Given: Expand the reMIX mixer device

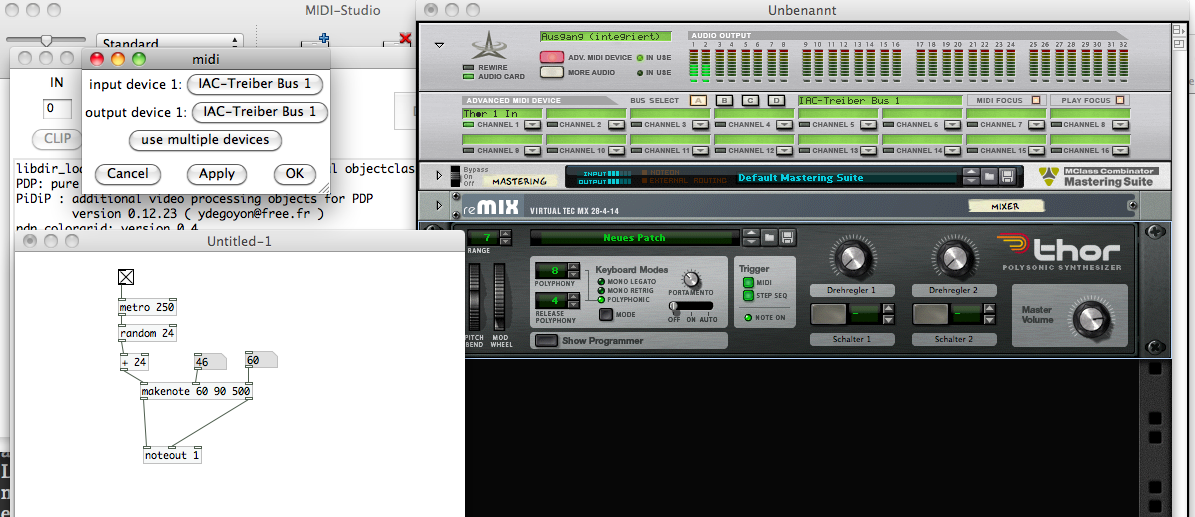Looking at the screenshot, I should (x=439, y=206).
